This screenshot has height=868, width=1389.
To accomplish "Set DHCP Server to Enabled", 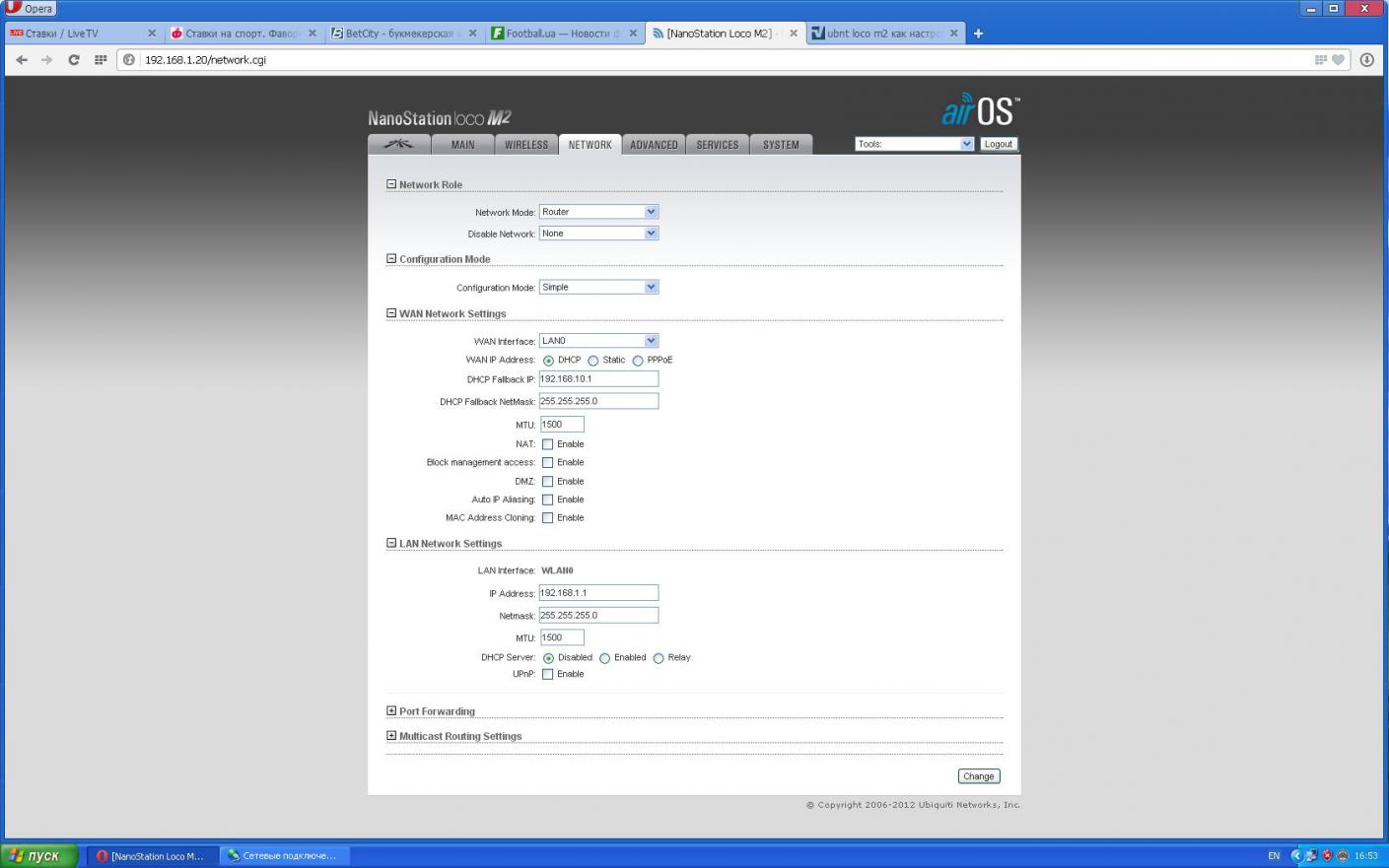I will [x=604, y=658].
